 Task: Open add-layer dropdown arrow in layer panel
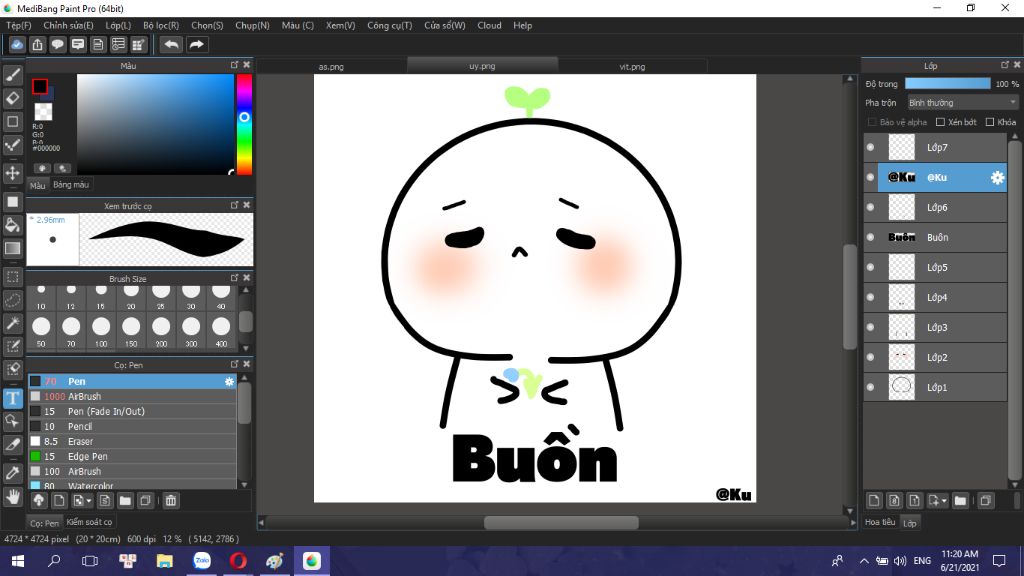[x=944, y=502]
